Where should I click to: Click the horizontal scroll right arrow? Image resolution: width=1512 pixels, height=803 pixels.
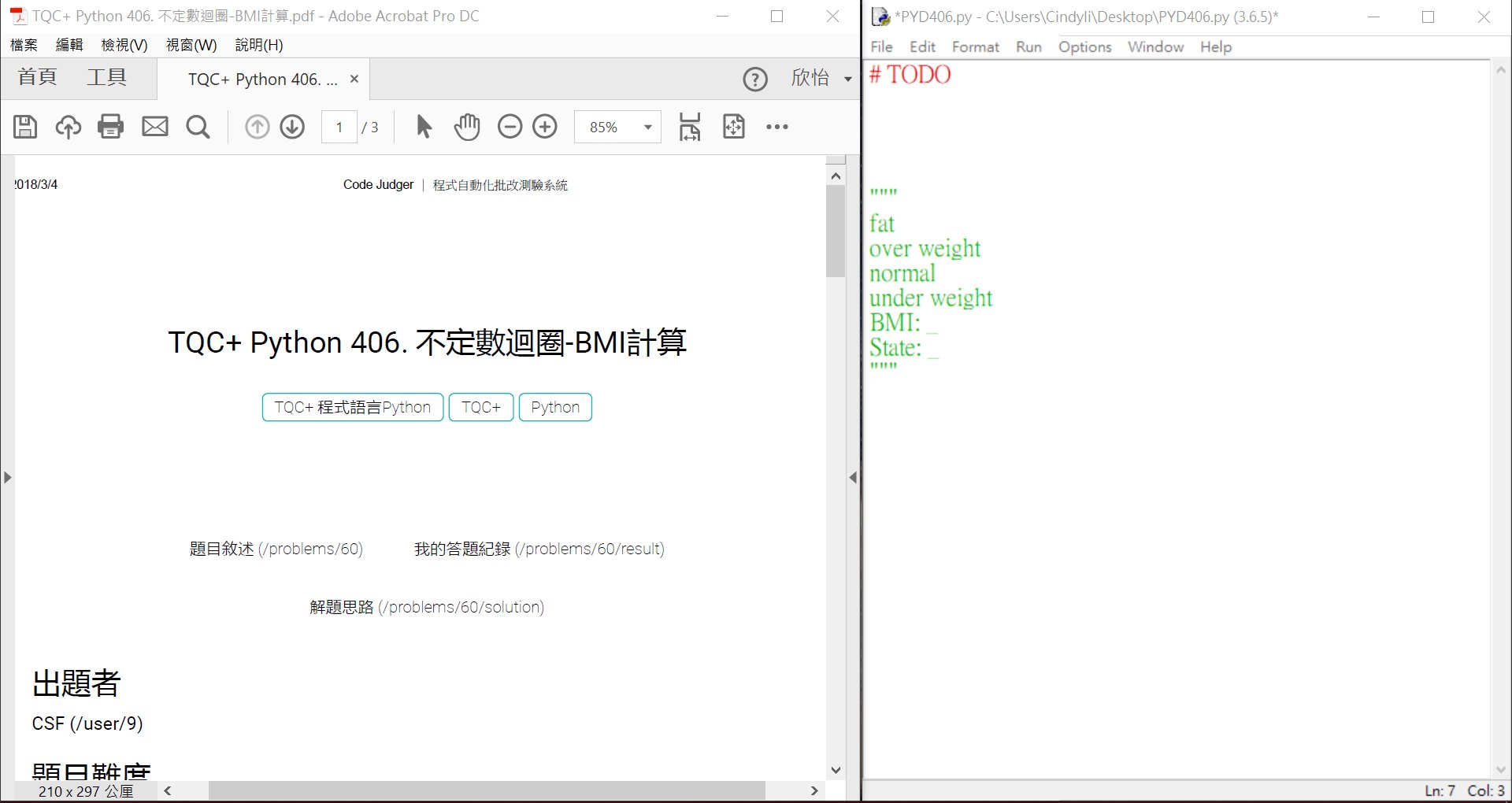[814, 790]
